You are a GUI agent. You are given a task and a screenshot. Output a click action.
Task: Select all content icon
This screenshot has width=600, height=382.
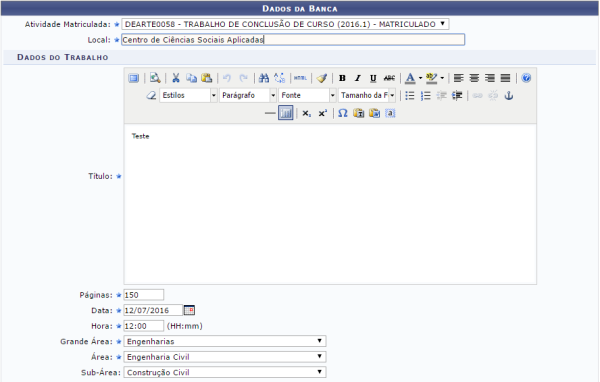pyautogui.click(x=390, y=113)
